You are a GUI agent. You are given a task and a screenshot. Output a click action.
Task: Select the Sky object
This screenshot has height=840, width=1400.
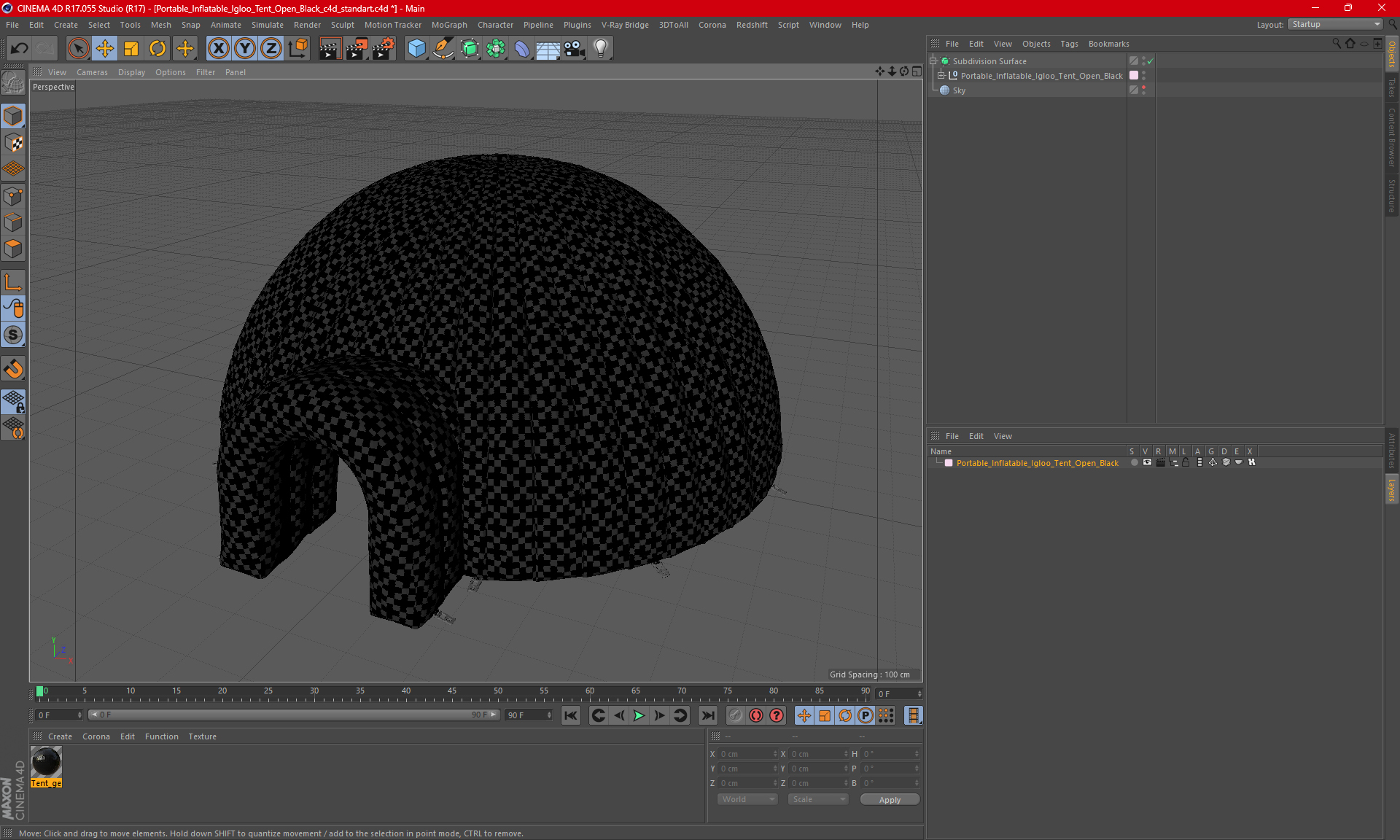tap(959, 90)
